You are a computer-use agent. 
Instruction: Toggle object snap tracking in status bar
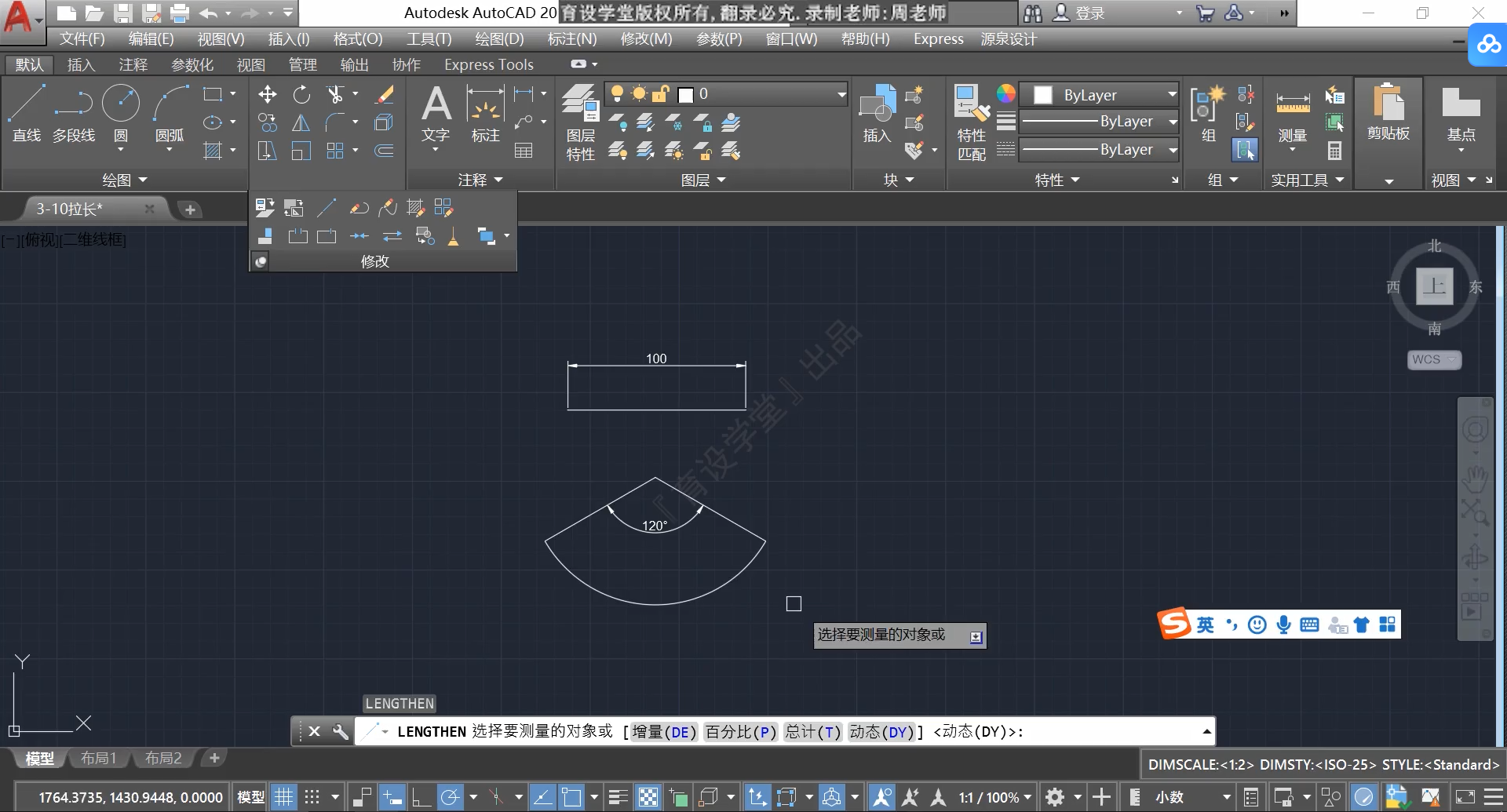tap(542, 797)
